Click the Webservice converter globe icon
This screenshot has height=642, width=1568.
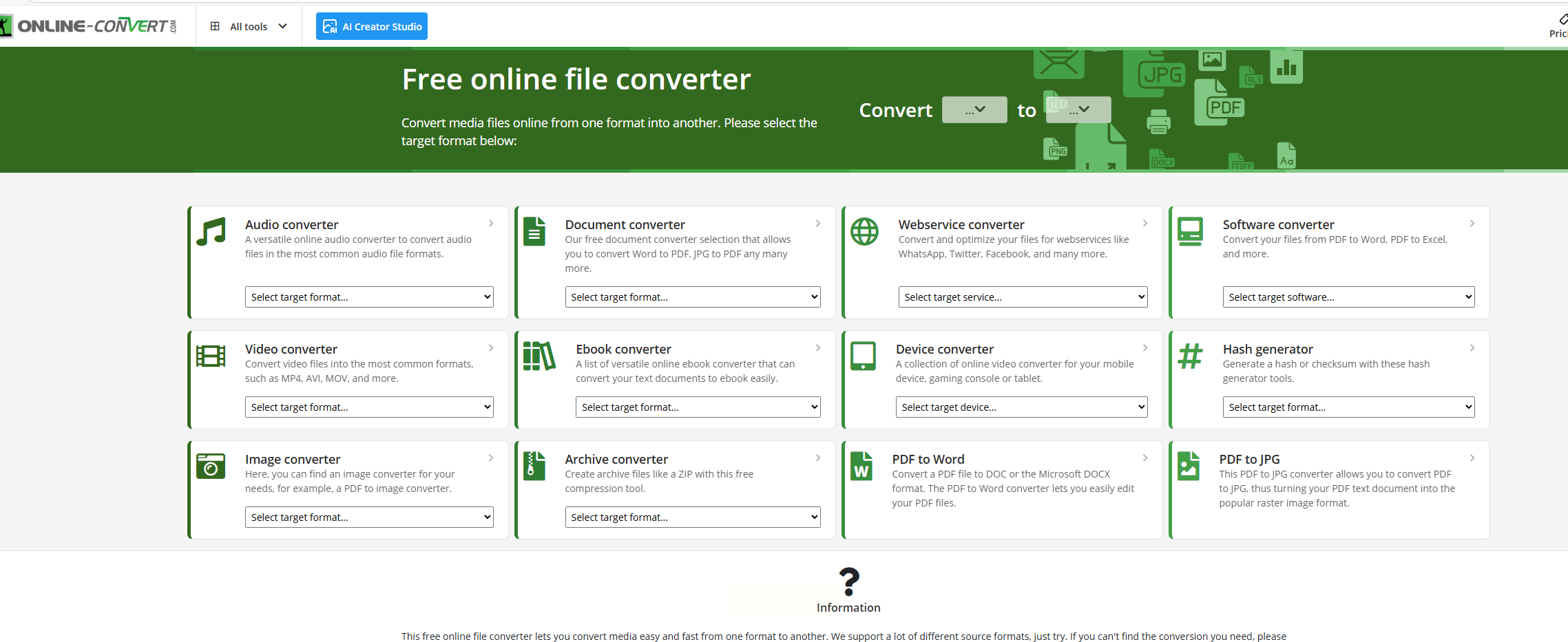pyautogui.click(x=864, y=232)
